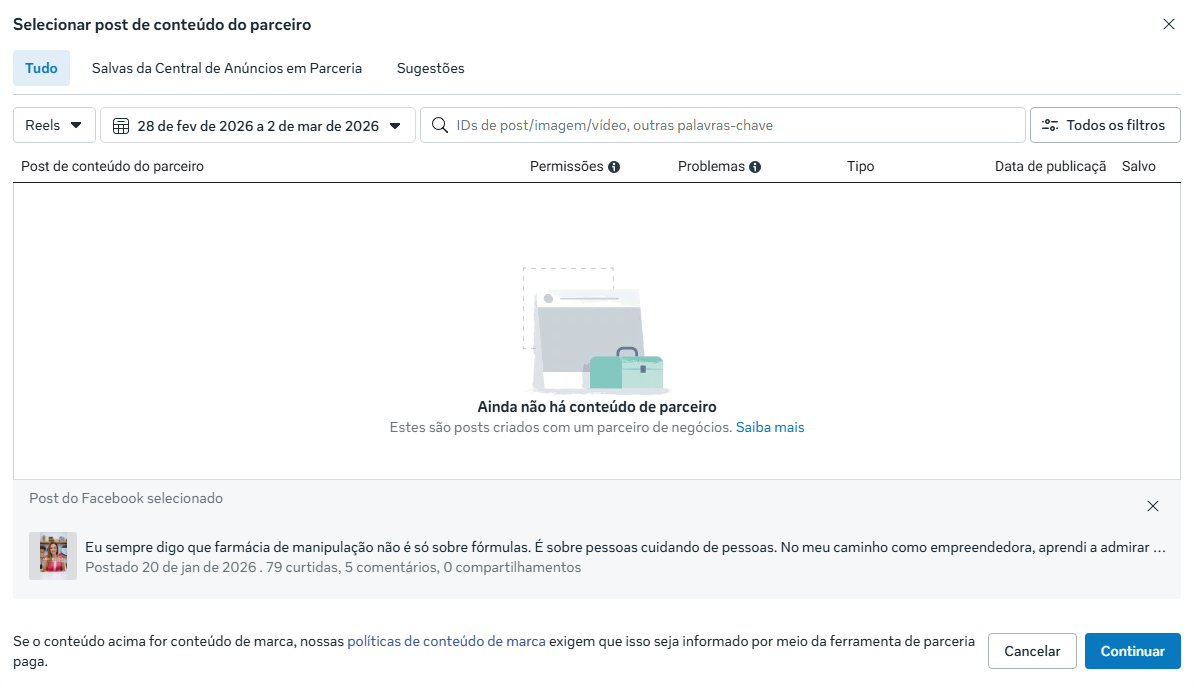Image resolution: width=1194 pixels, height=687 pixels.
Task: Open Salvas da Central de Anúncios tab
Action: (226, 68)
